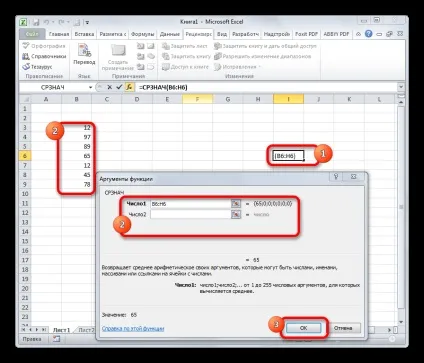This screenshot has width=424, height=363.
Task: Click Разрешить изменение диапазонов
Action: (x=263, y=56)
